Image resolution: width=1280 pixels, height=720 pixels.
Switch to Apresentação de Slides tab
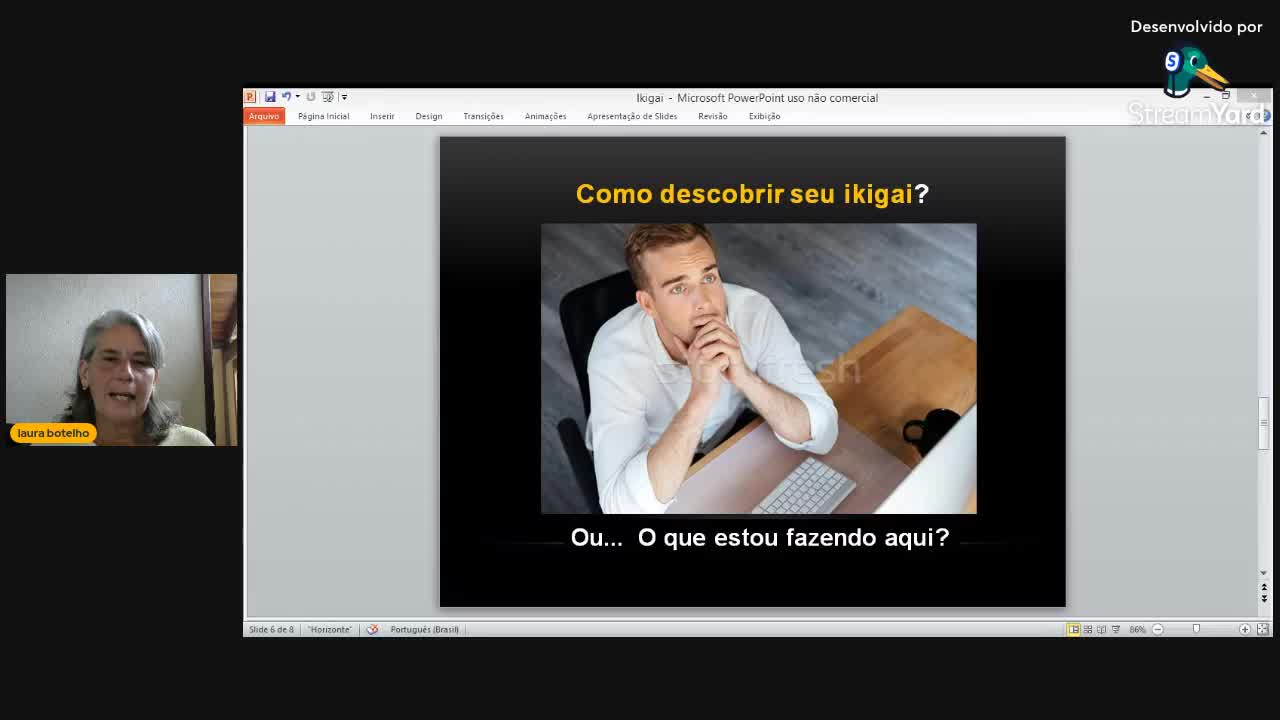(632, 116)
